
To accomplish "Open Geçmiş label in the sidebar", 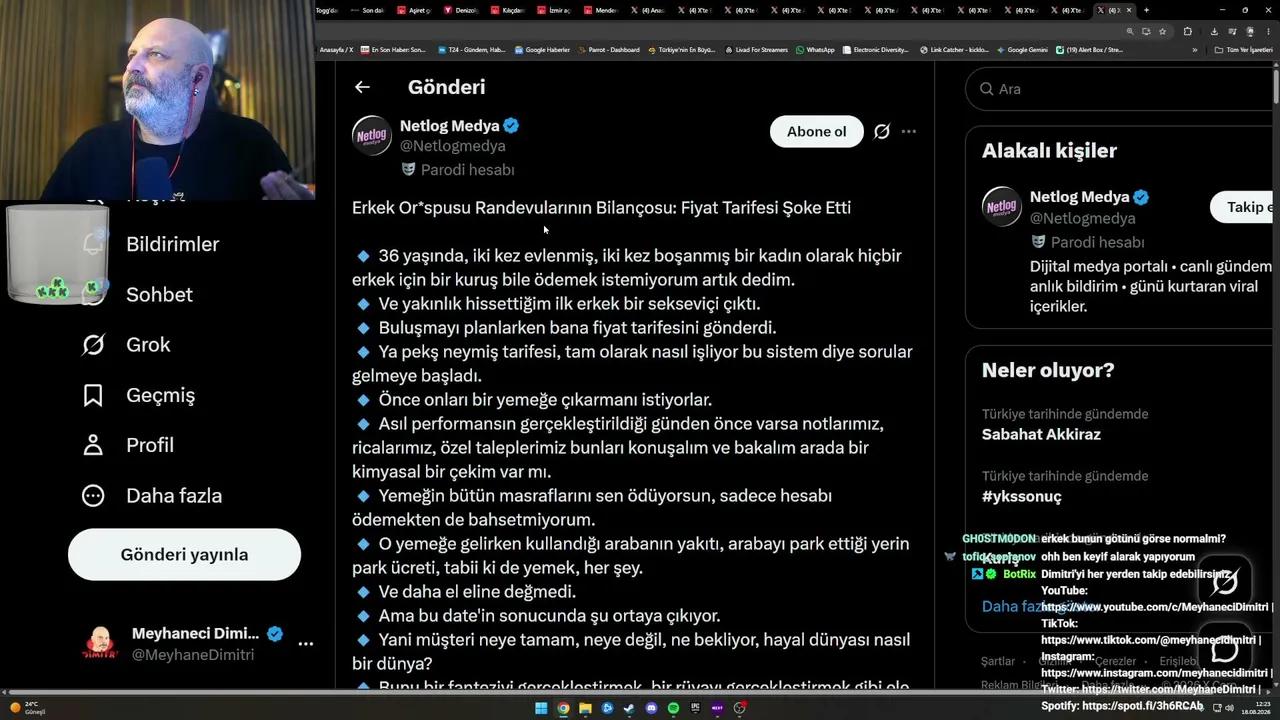I will pyautogui.click(x=160, y=395).
